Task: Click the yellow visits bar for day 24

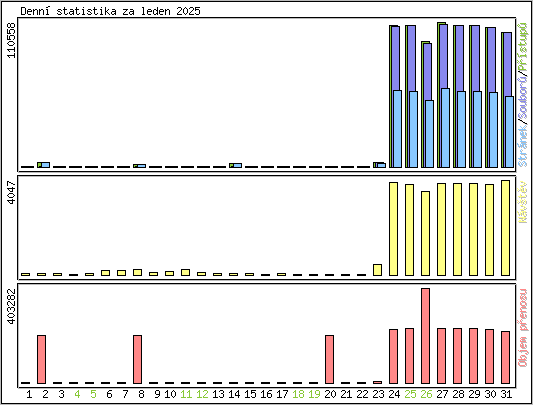Action: click(x=393, y=229)
